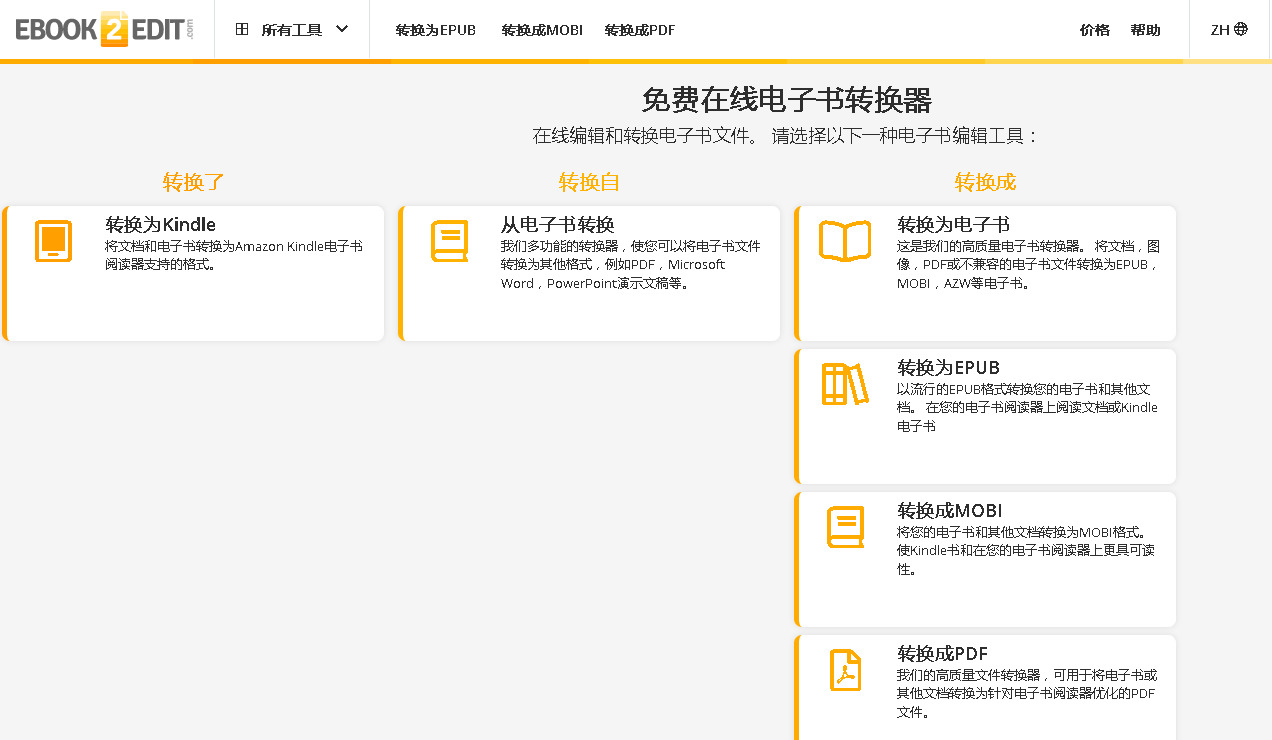Open the 帮助 help link
This screenshot has height=740, width=1272.
1146,30
